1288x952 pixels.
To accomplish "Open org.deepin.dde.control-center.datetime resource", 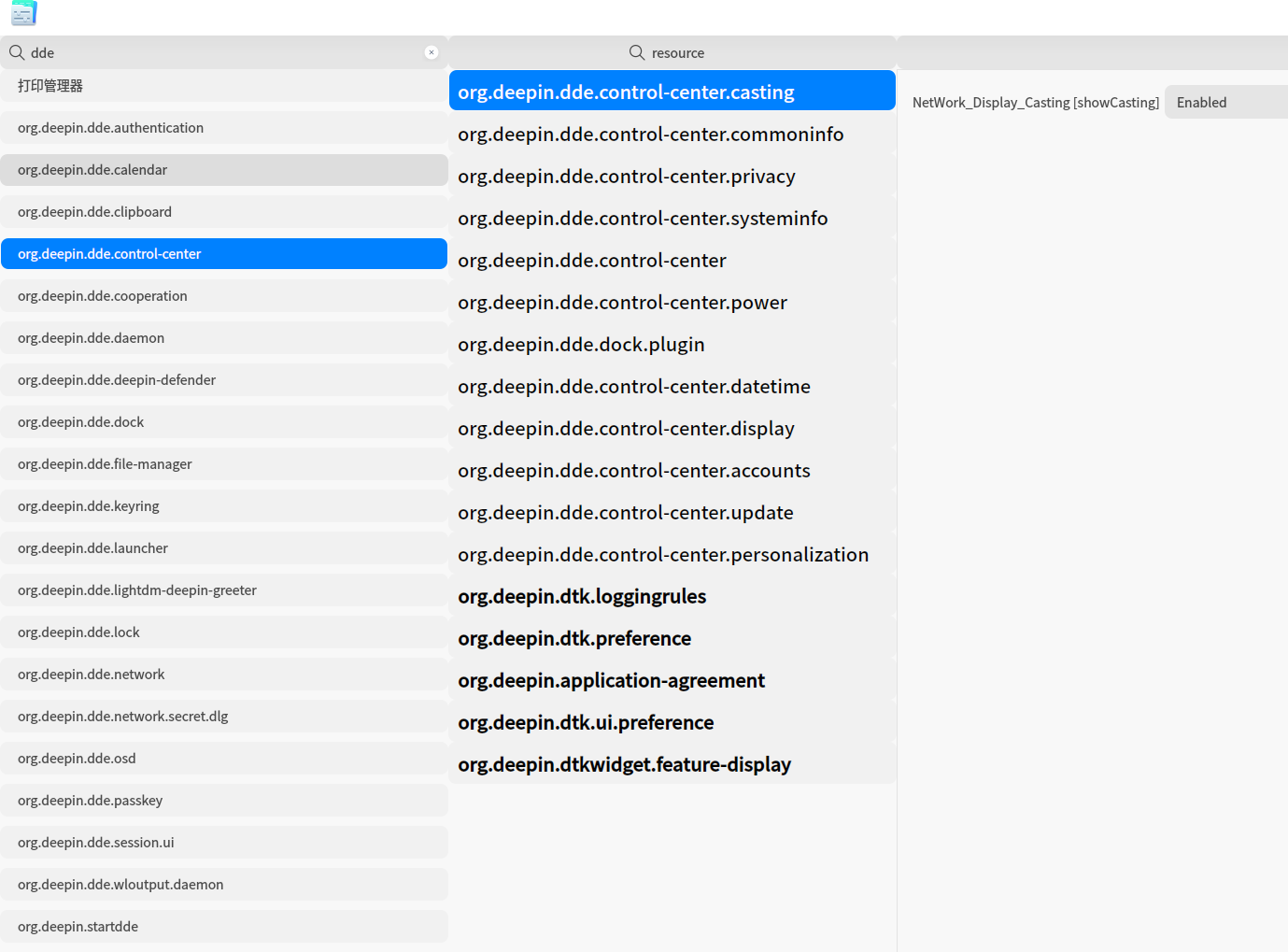I will (x=672, y=386).
